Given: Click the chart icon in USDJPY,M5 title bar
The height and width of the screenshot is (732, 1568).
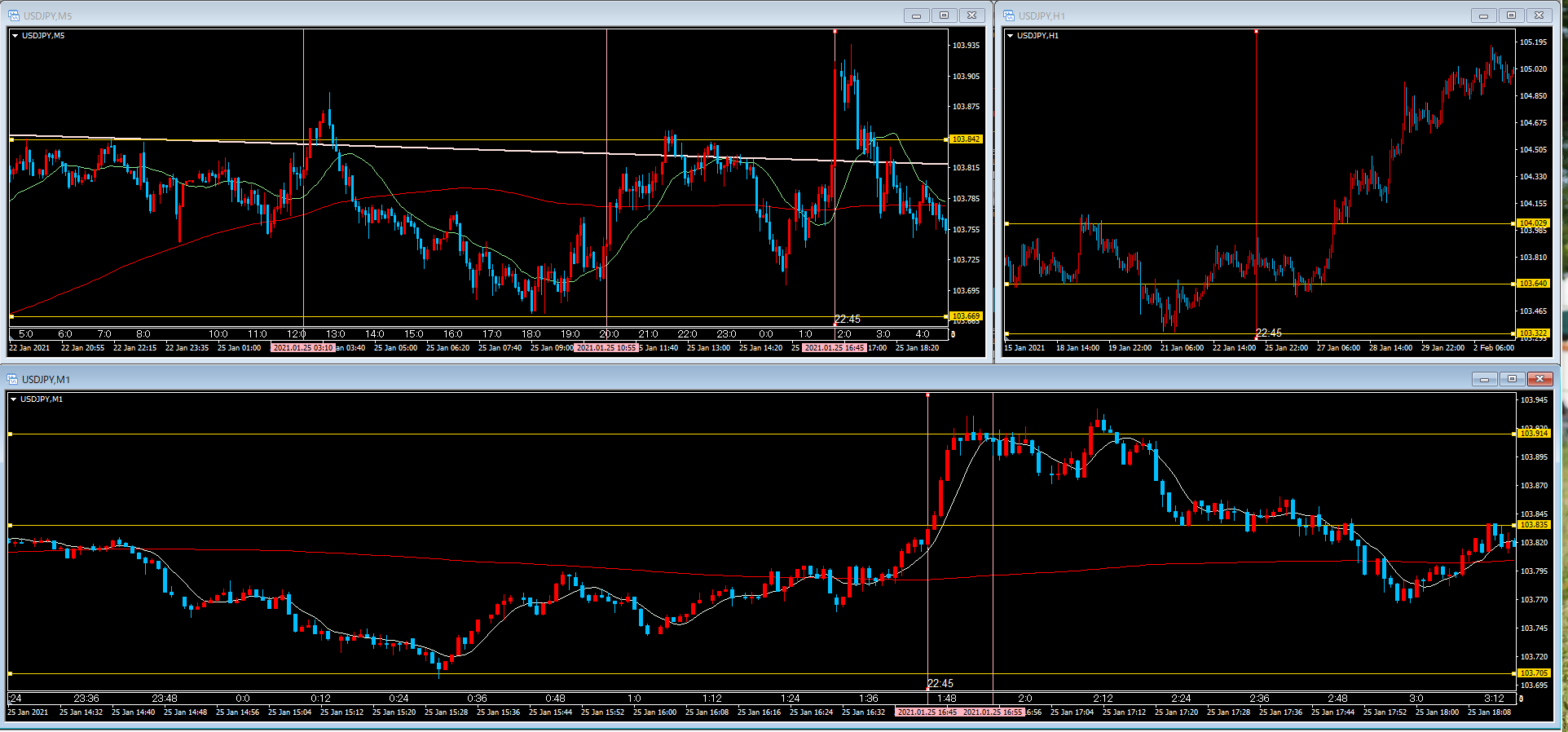Looking at the screenshot, I should tap(14, 15).
